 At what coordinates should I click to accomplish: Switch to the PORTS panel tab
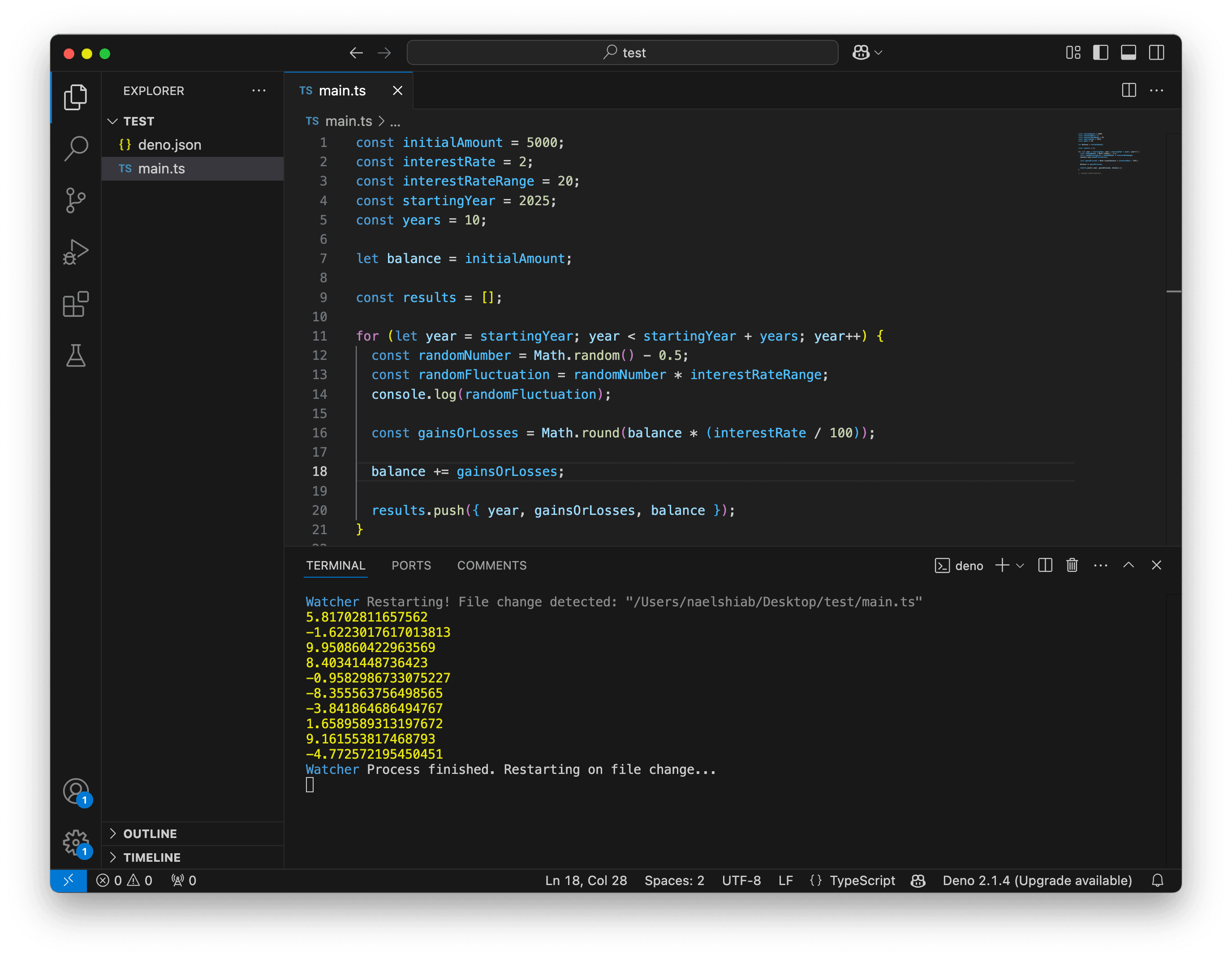point(411,565)
